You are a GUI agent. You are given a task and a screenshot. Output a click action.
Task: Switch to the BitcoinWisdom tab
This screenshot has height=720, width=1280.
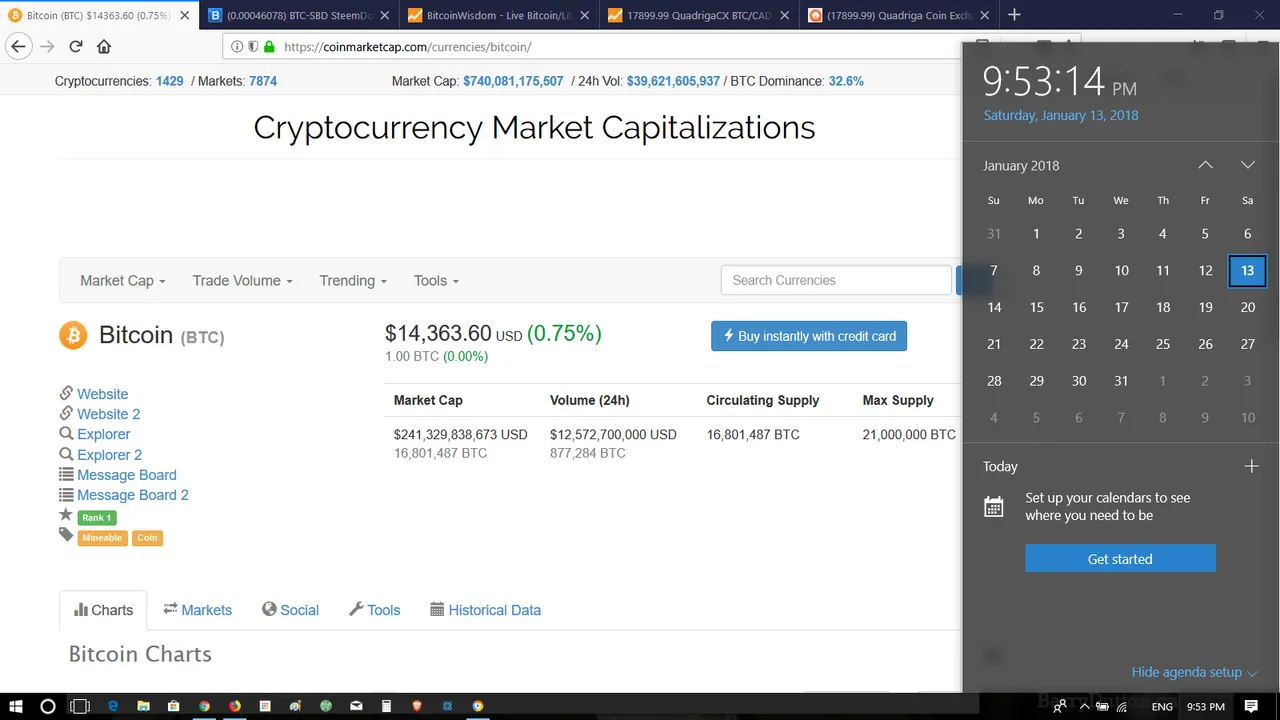(499, 15)
